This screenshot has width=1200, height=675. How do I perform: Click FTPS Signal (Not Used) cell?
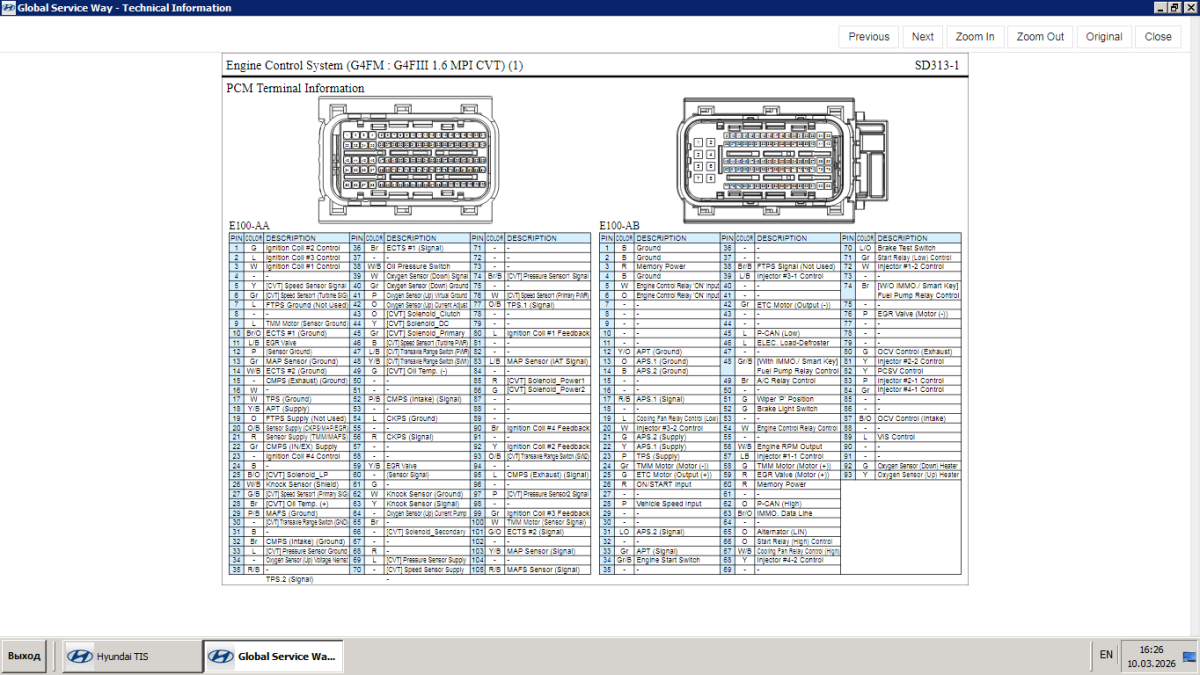[798, 266]
